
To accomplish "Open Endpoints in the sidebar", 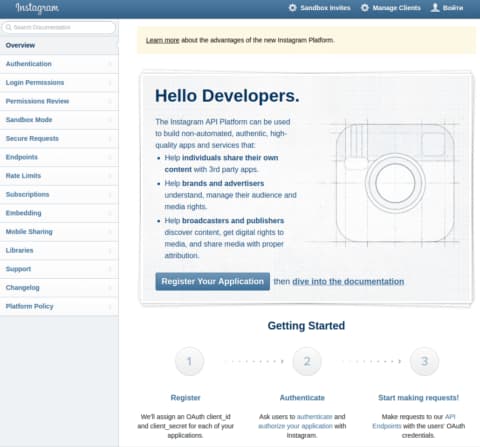I will click(x=59, y=157).
